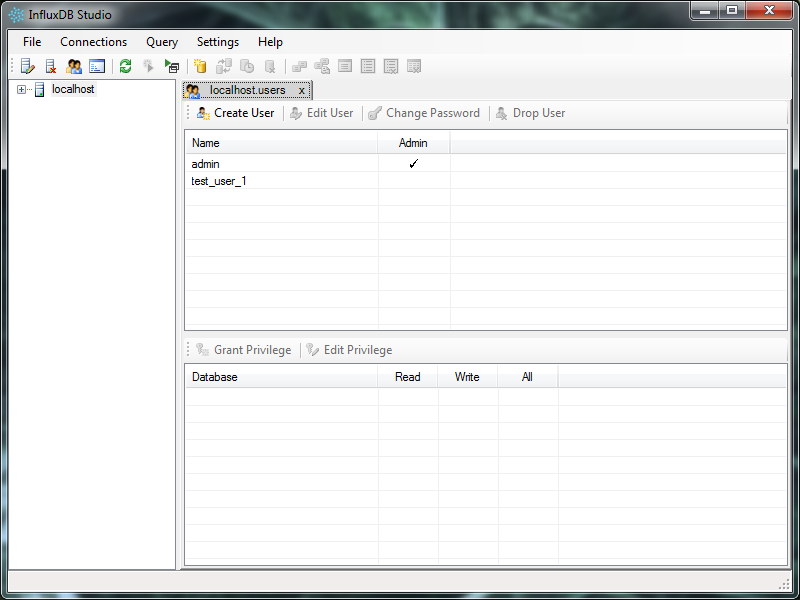Click the Admin column header
800x600 pixels.
click(x=413, y=143)
